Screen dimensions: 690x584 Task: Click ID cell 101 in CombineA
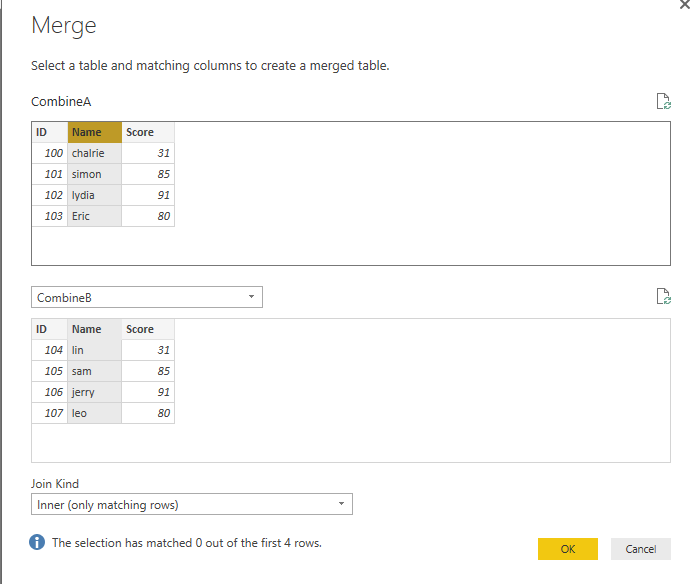pos(50,174)
